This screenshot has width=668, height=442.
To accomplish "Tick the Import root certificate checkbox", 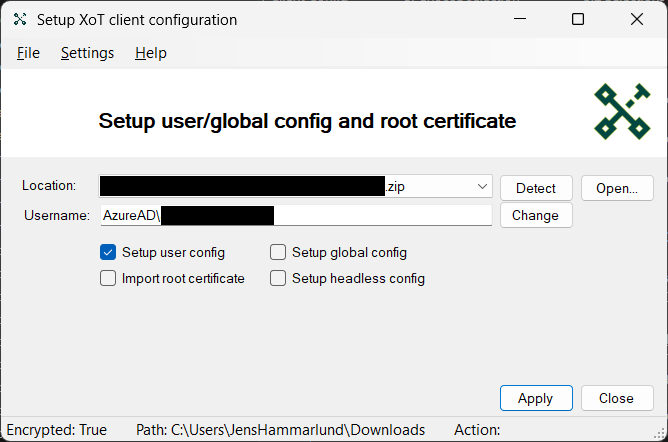I will tap(108, 278).
